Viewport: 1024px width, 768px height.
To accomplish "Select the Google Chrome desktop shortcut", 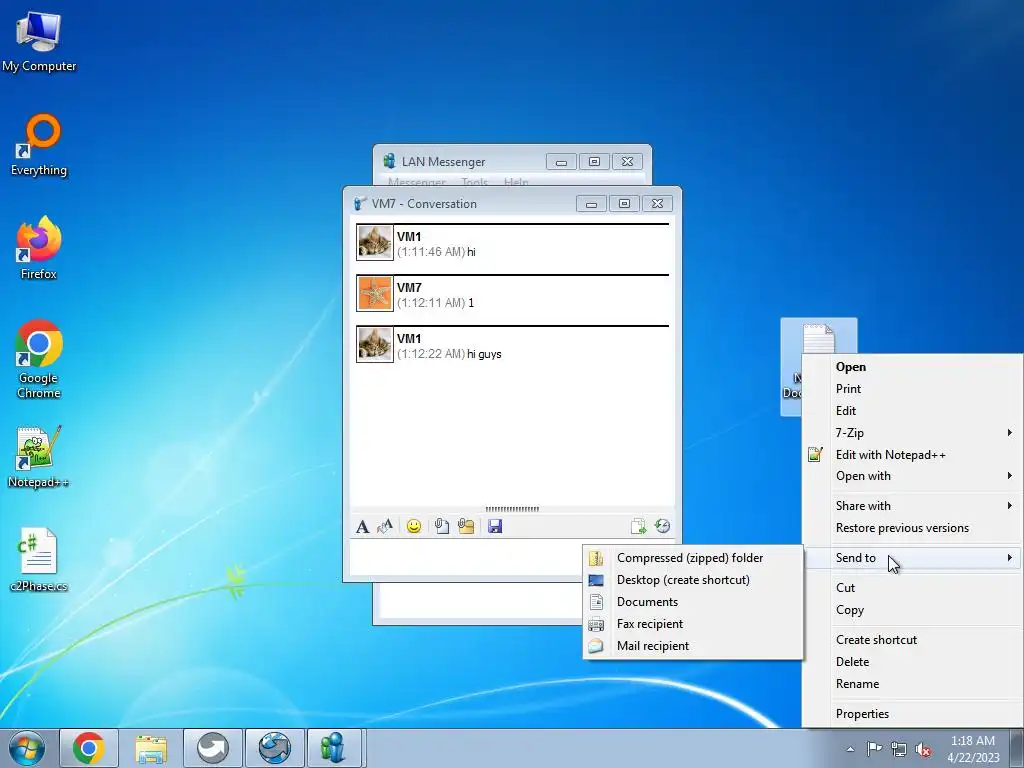I will coord(39,359).
